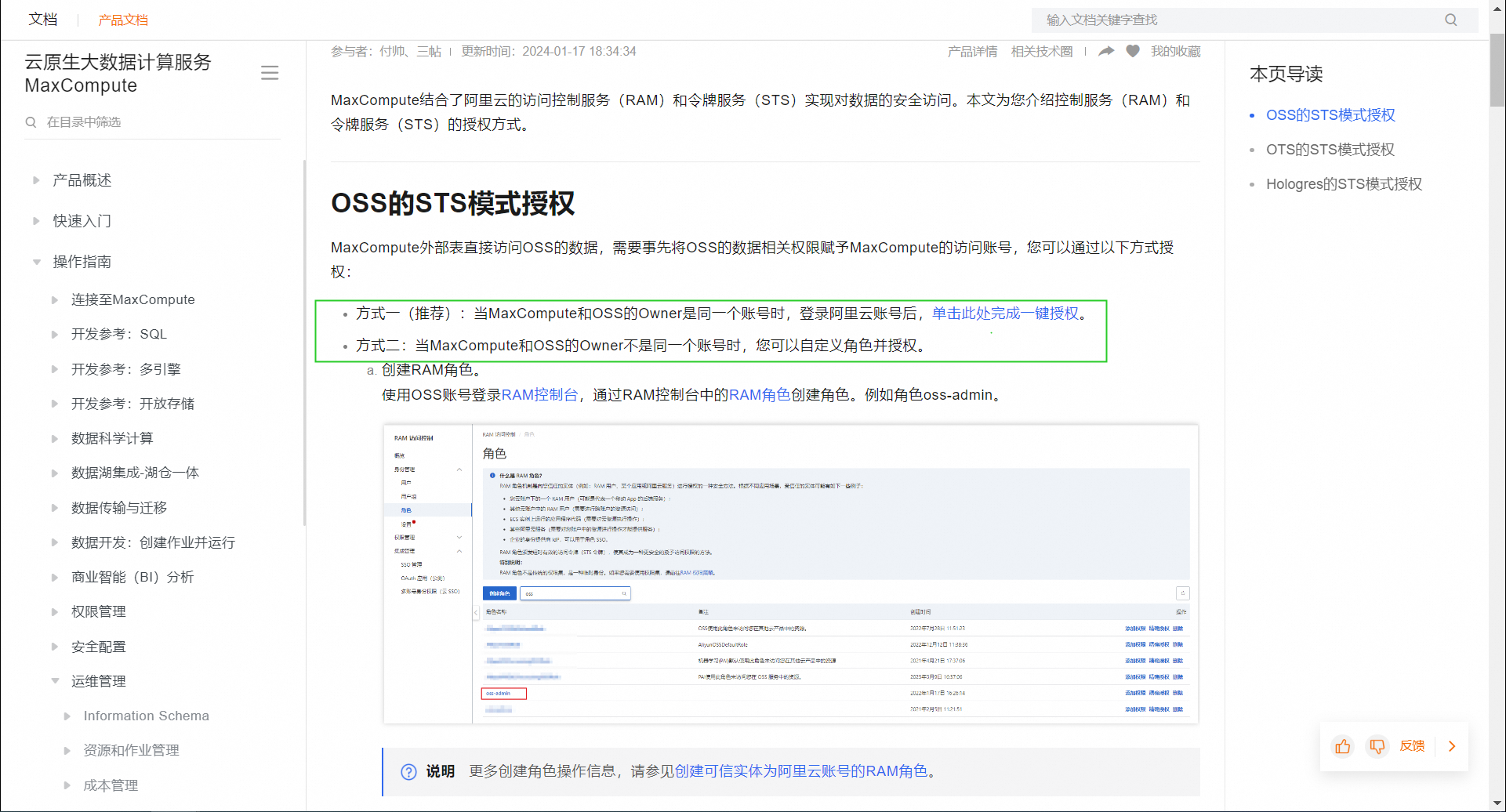Expand the 权限管理 arrow
The height and width of the screenshot is (812, 1506).
[55, 611]
